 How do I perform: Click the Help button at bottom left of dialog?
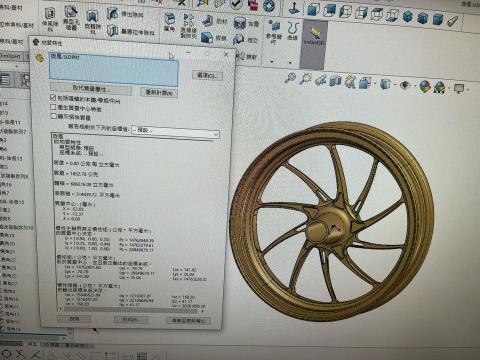(x=74, y=319)
